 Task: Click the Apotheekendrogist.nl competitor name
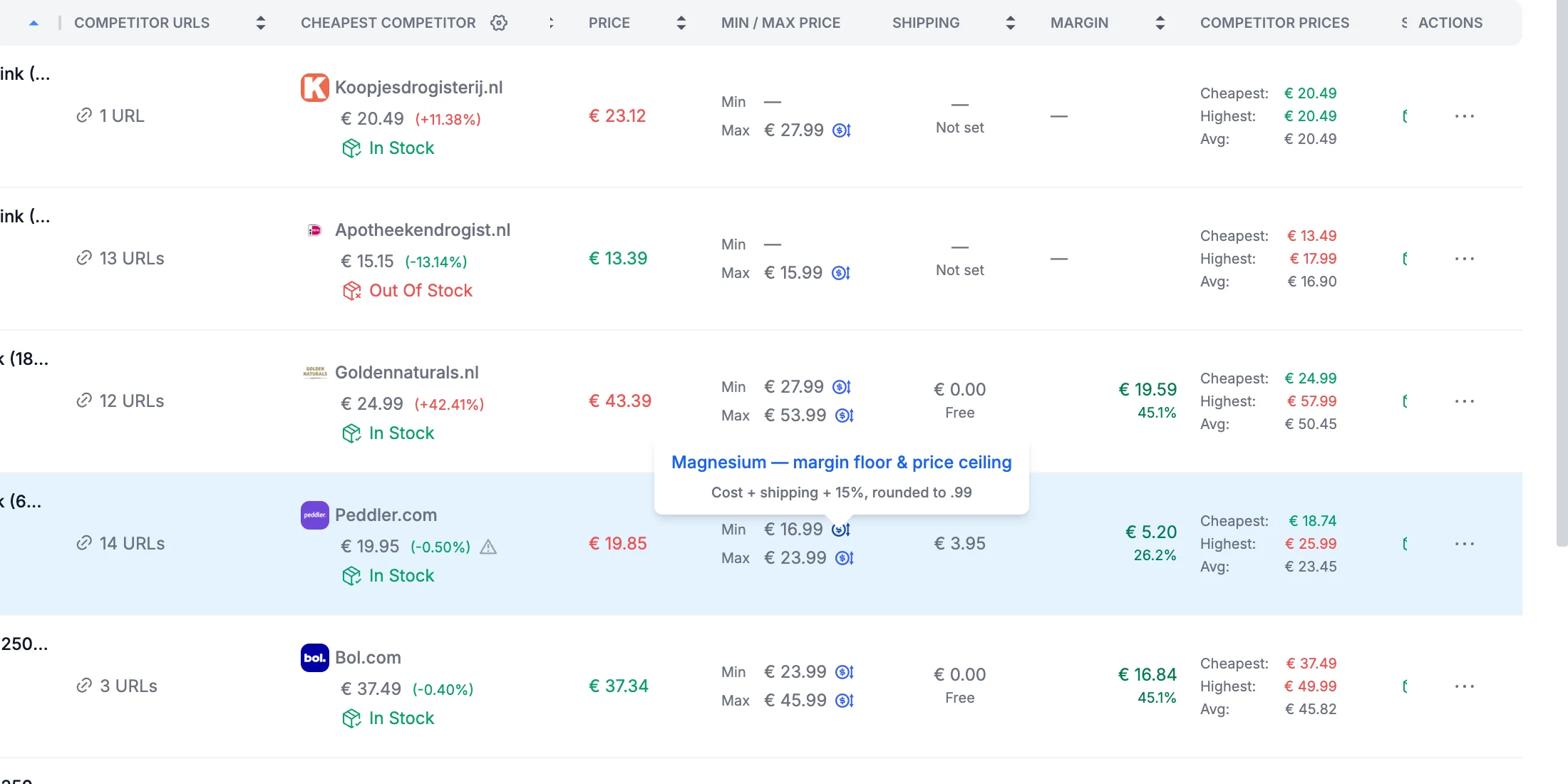(423, 230)
